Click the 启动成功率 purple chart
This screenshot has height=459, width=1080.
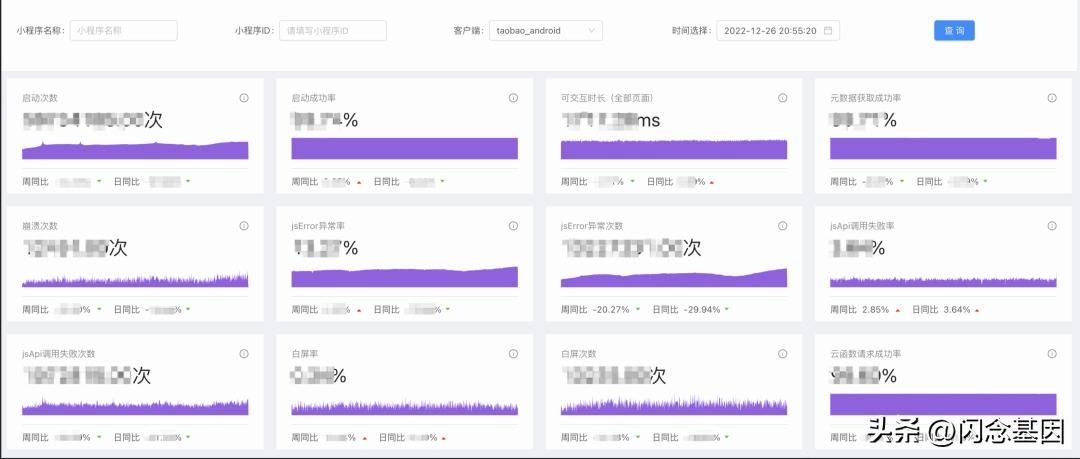click(404, 149)
